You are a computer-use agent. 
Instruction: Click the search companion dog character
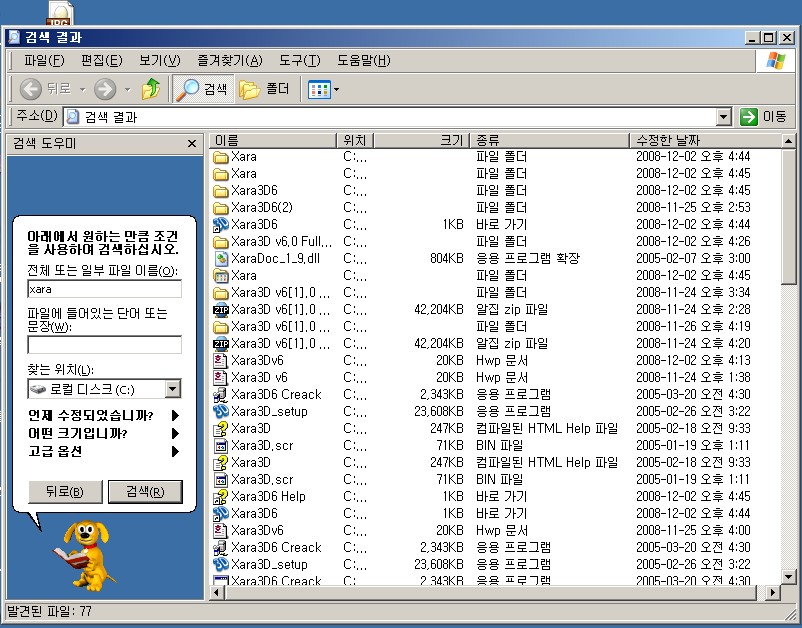point(84,556)
